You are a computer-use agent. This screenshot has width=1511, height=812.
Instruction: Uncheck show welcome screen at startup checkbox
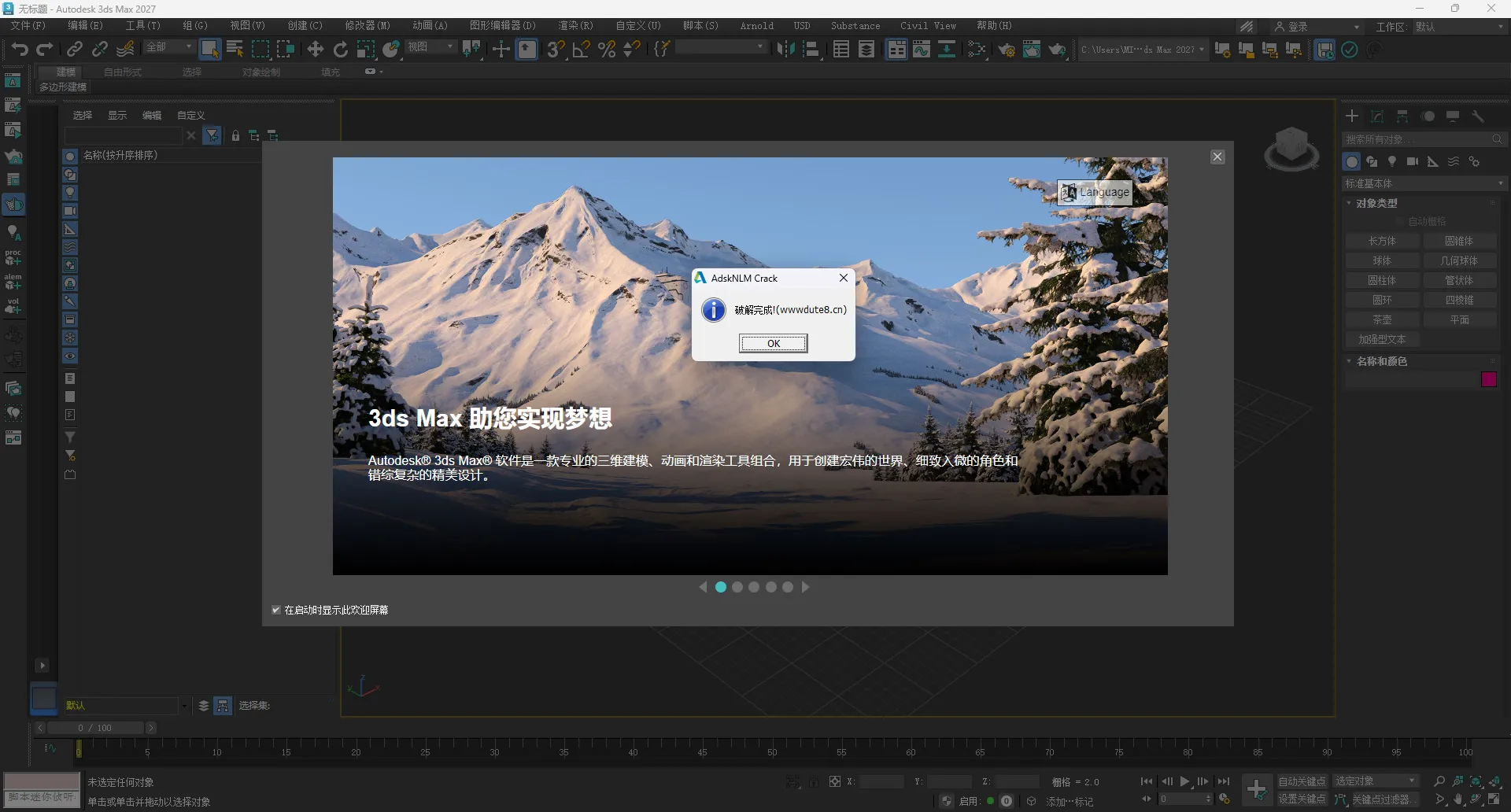276,610
